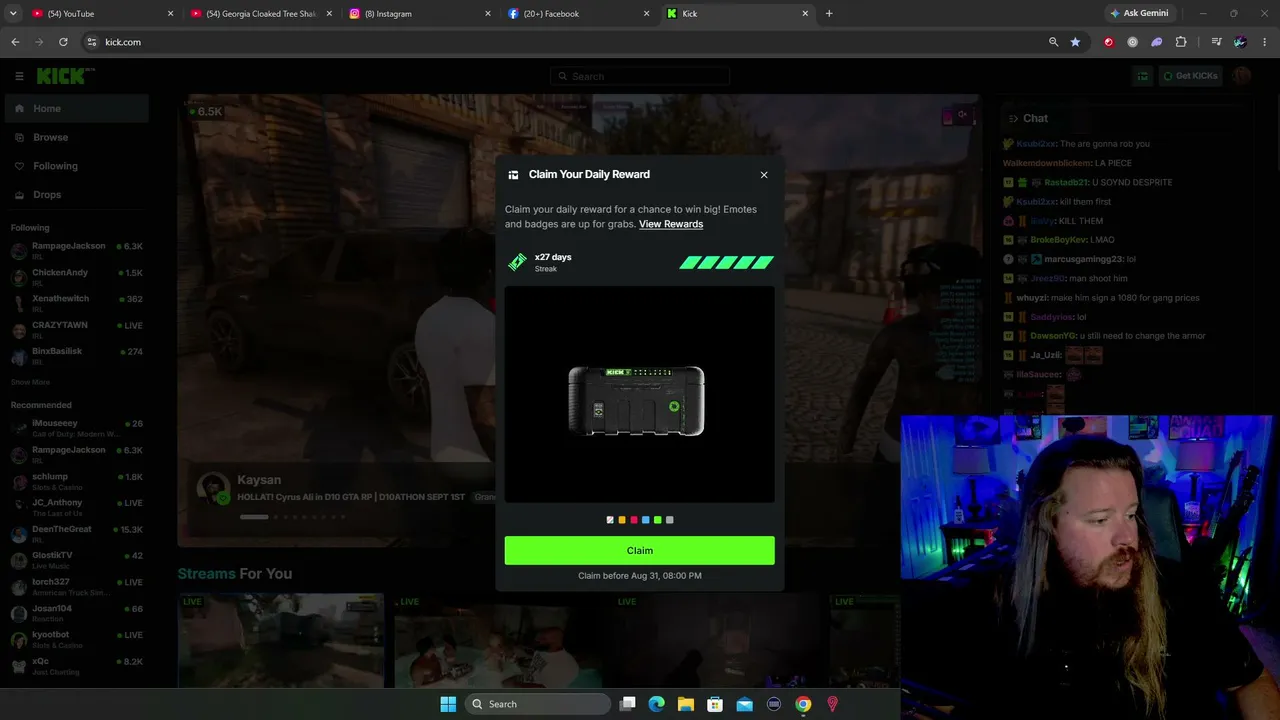Open the zoom magnifier in the address bar
Screen dimensions: 1280x720
pos(1053,42)
